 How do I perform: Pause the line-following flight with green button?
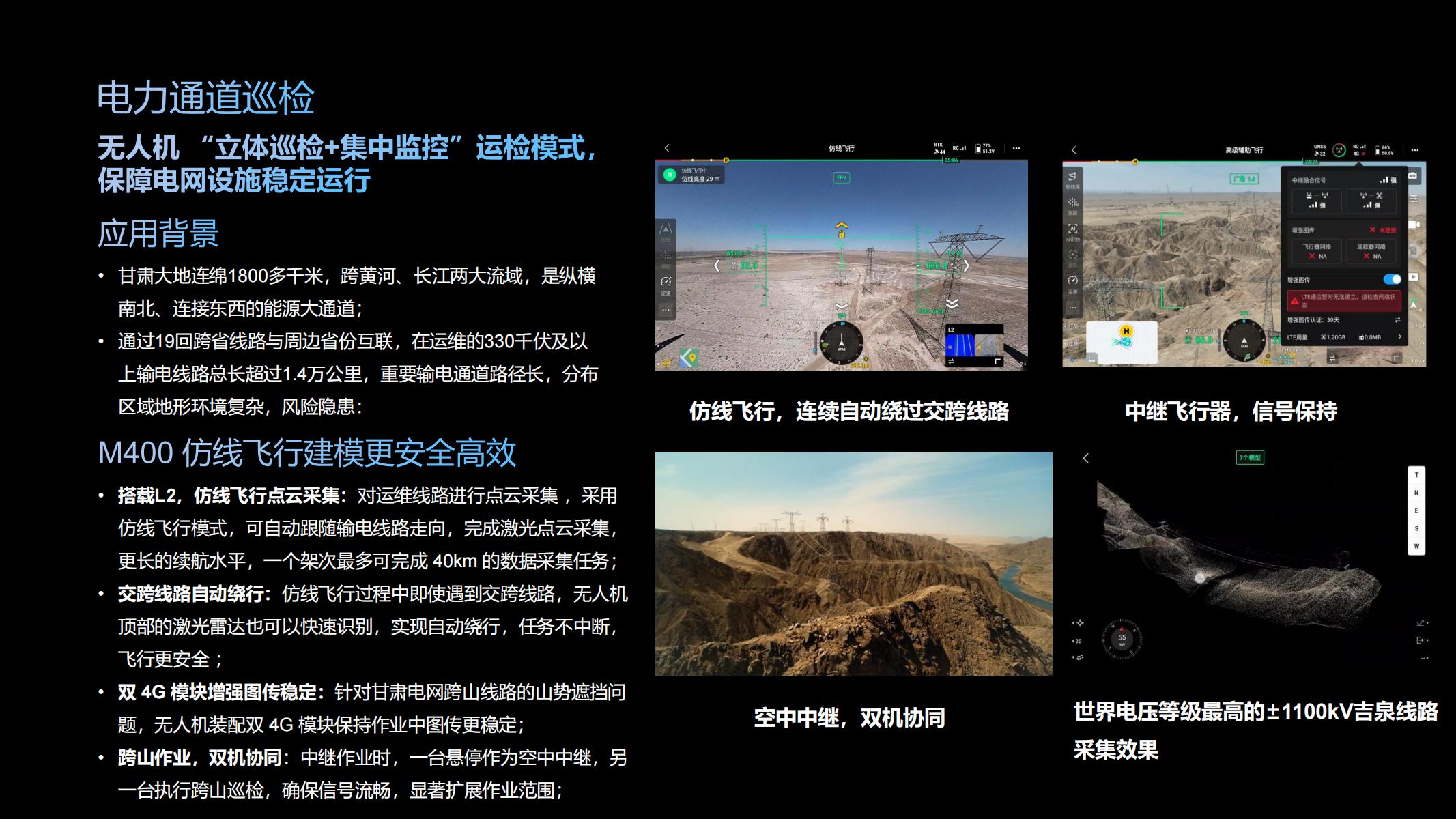[x=670, y=175]
